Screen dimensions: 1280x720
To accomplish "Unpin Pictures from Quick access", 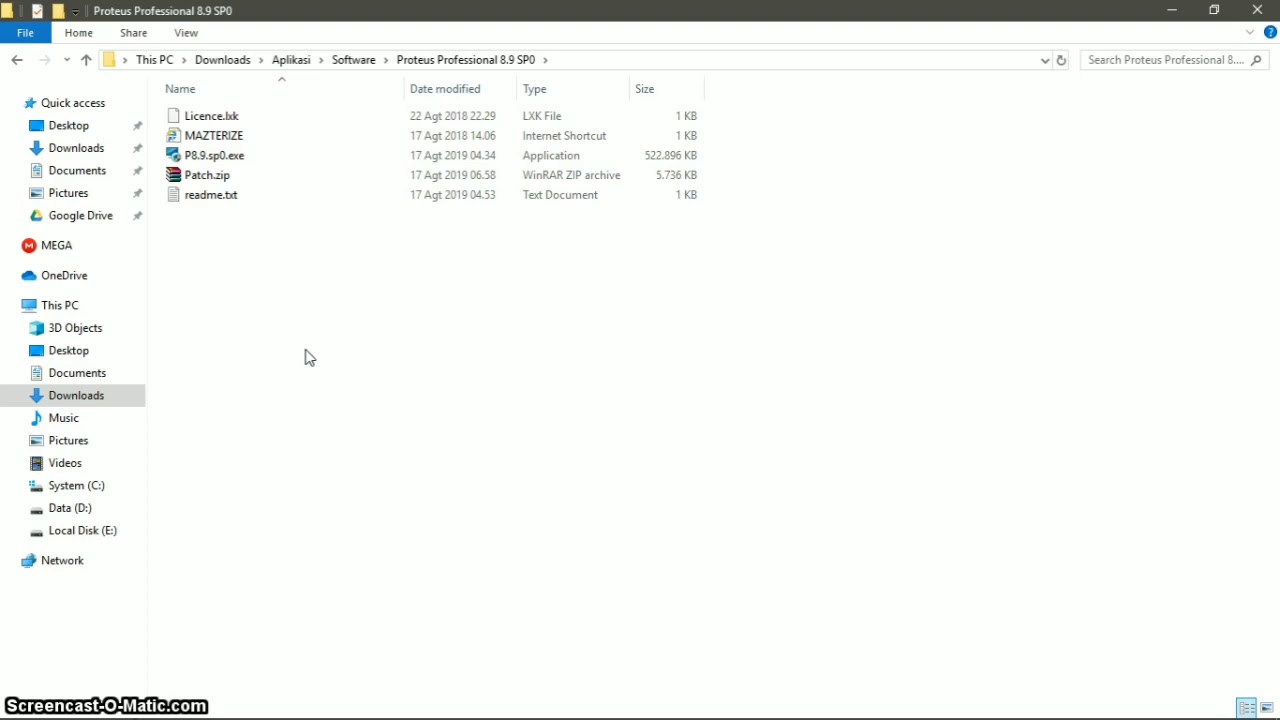I will point(138,193).
